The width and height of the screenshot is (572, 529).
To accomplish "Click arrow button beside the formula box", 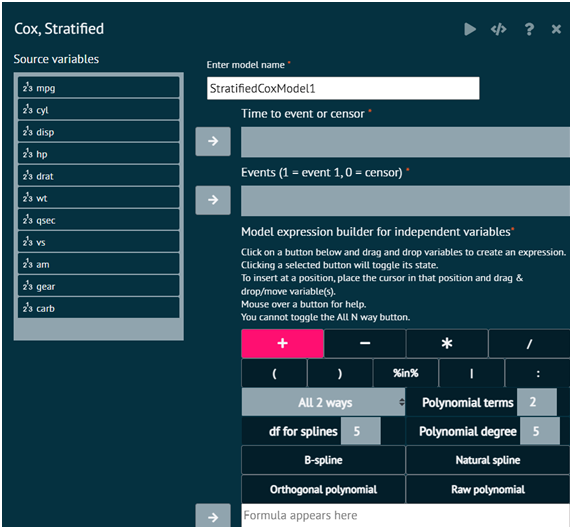I will (x=213, y=516).
